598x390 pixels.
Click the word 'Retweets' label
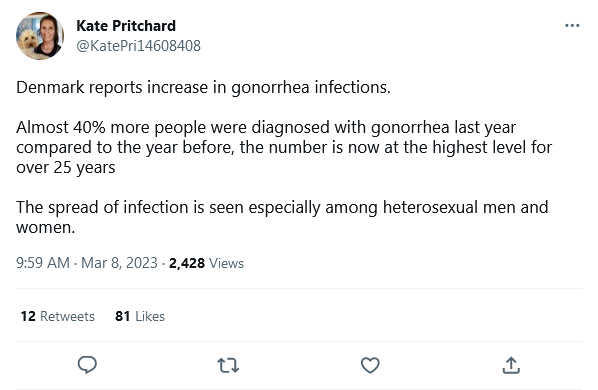(68, 316)
